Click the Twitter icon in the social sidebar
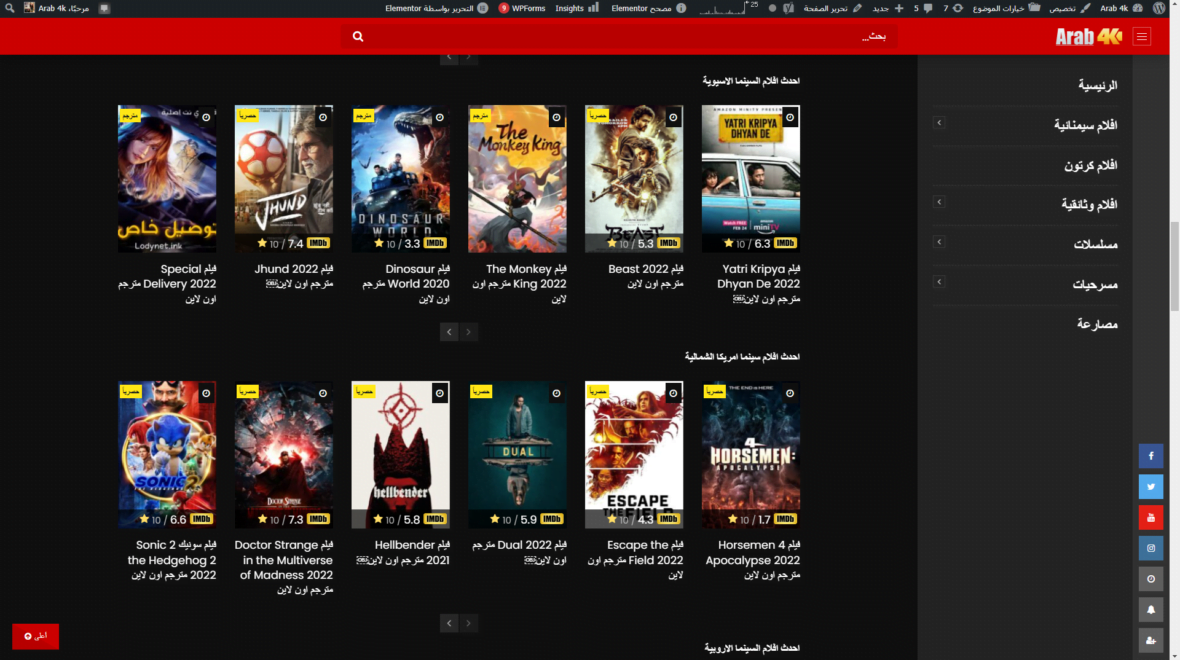 click(1151, 486)
